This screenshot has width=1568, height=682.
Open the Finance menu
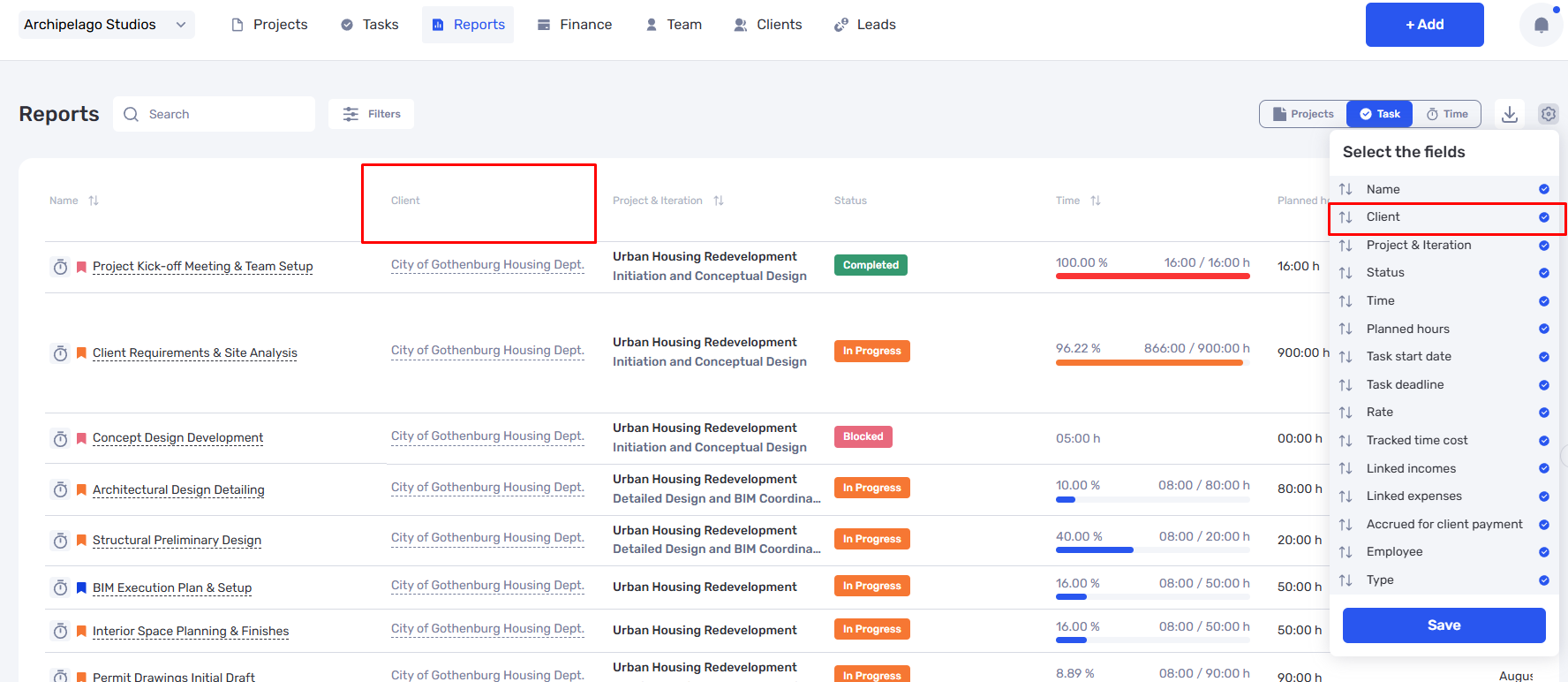pyautogui.click(x=575, y=25)
